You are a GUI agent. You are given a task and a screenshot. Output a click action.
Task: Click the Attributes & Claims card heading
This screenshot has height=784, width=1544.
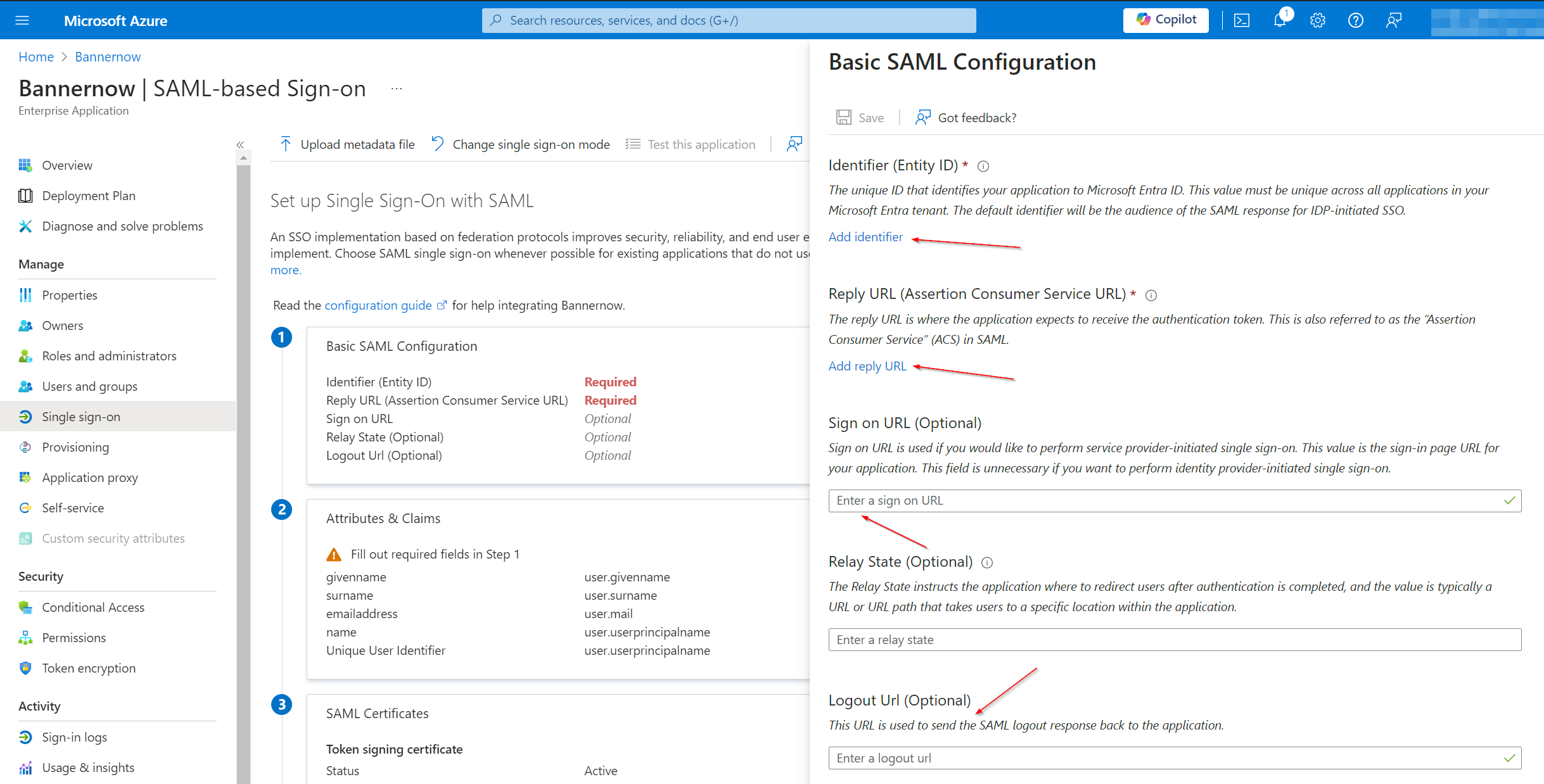(x=383, y=519)
